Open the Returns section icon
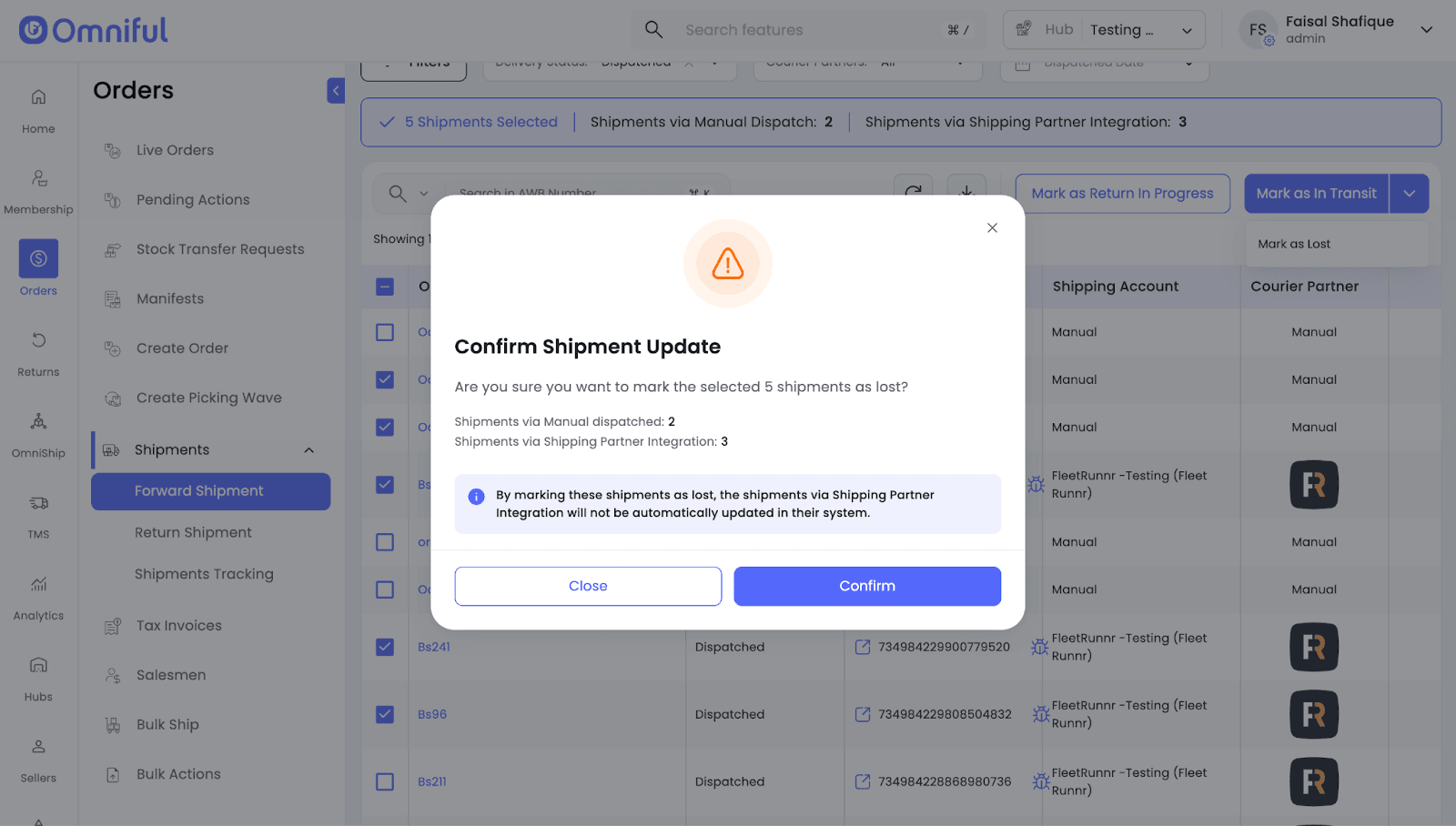This screenshot has width=1456, height=826. tap(38, 341)
